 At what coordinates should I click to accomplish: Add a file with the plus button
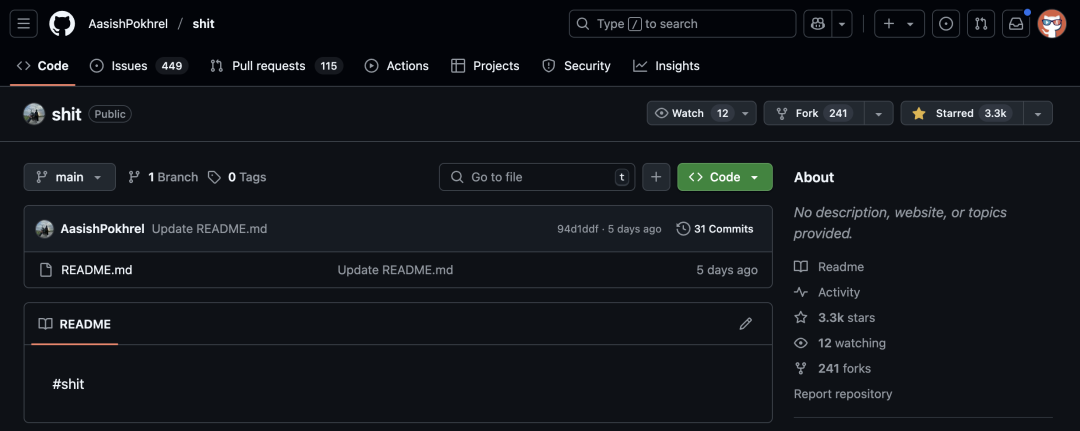click(656, 177)
